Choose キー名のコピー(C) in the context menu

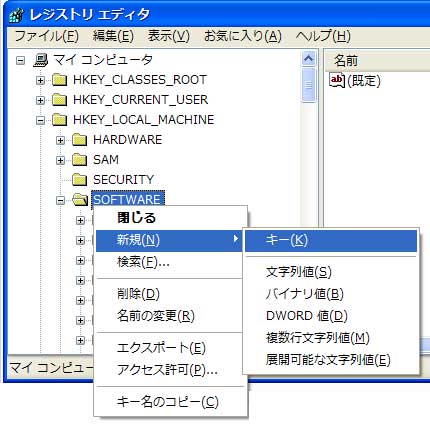[x=169, y=402]
